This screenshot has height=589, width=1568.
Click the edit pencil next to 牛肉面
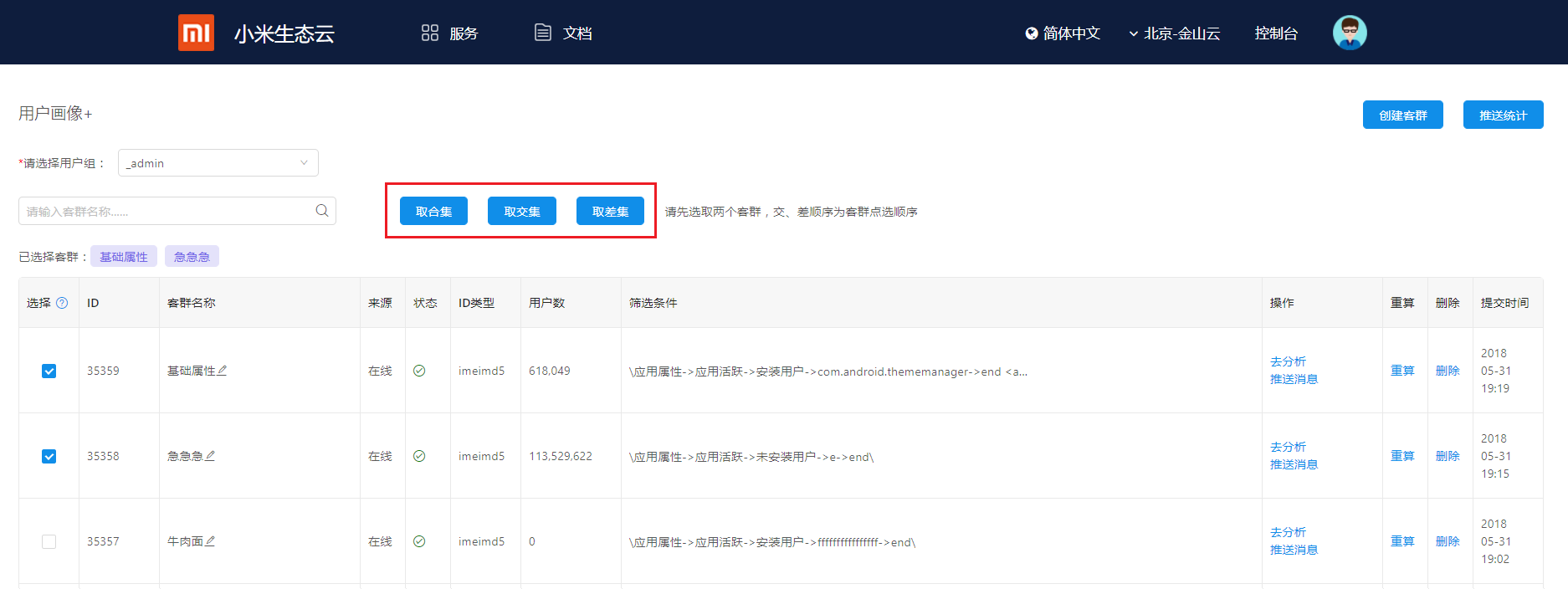[211, 541]
